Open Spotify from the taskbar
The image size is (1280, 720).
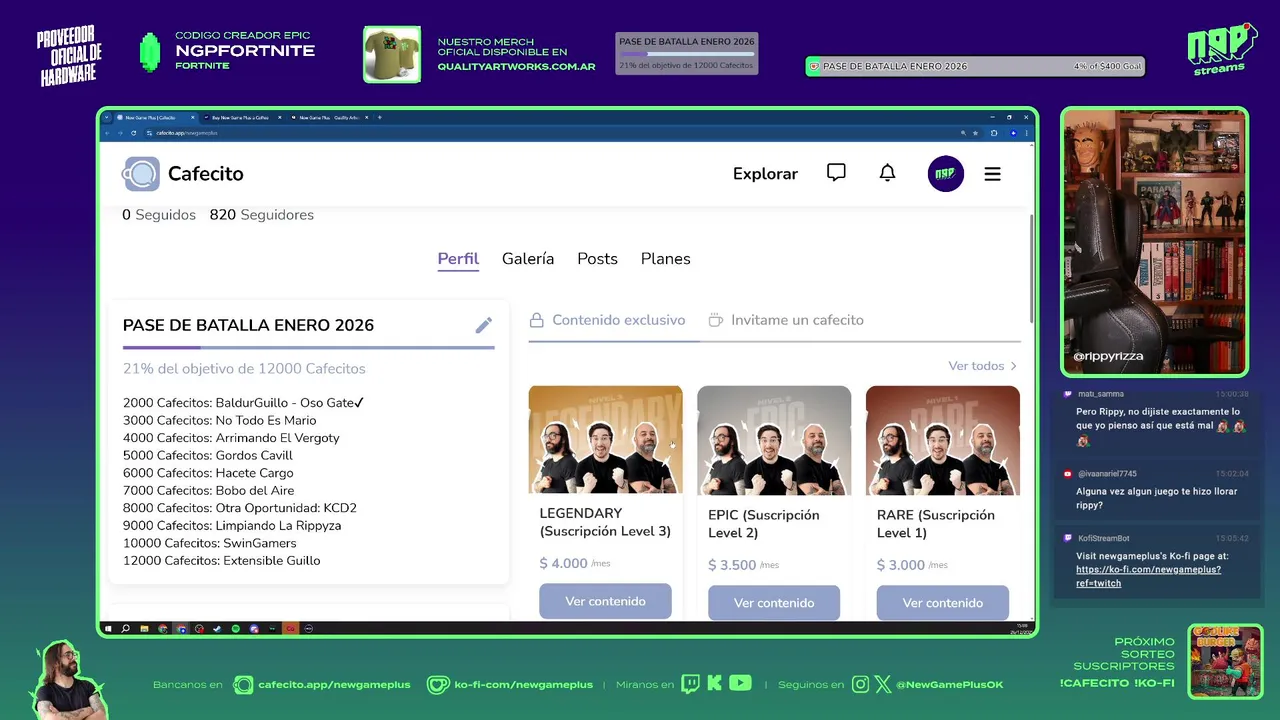pos(236,629)
